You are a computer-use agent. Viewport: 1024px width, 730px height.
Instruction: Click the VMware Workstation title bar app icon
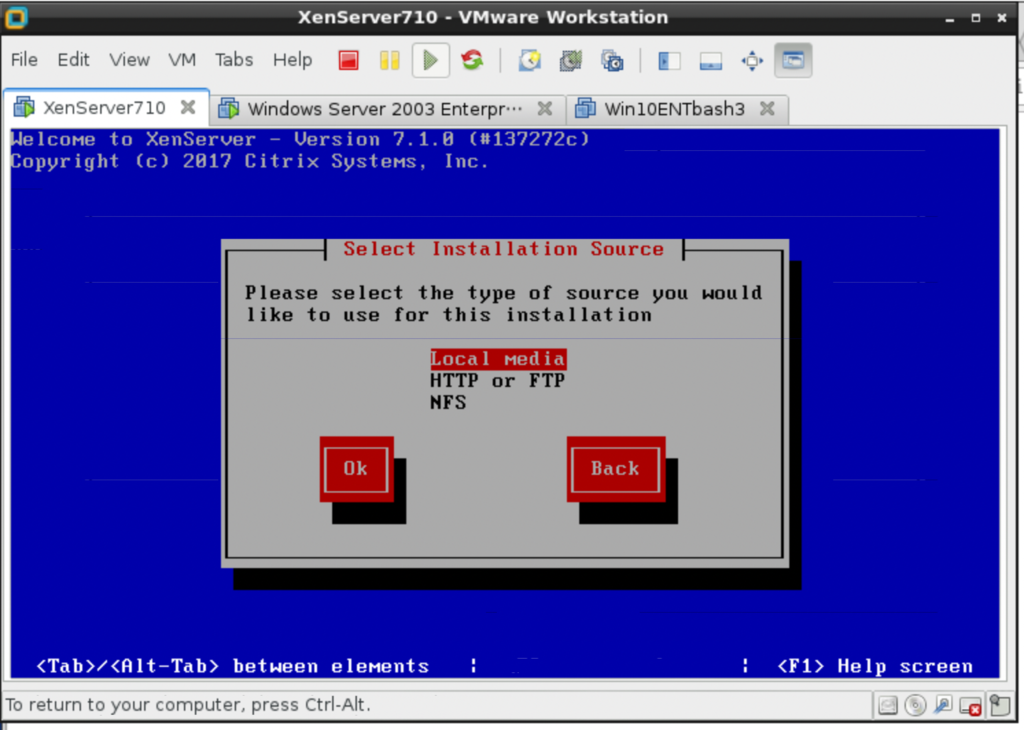[16, 17]
